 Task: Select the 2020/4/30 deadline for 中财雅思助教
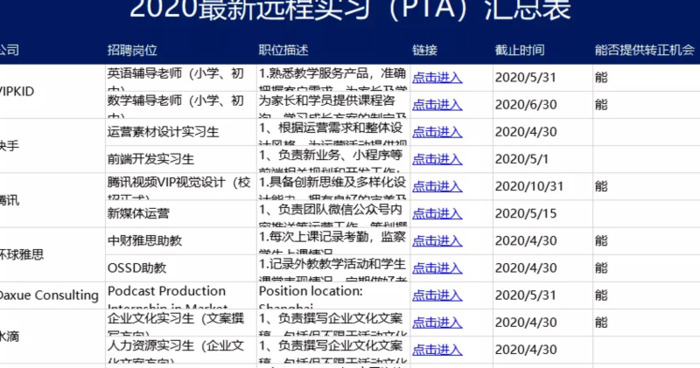tap(543, 242)
